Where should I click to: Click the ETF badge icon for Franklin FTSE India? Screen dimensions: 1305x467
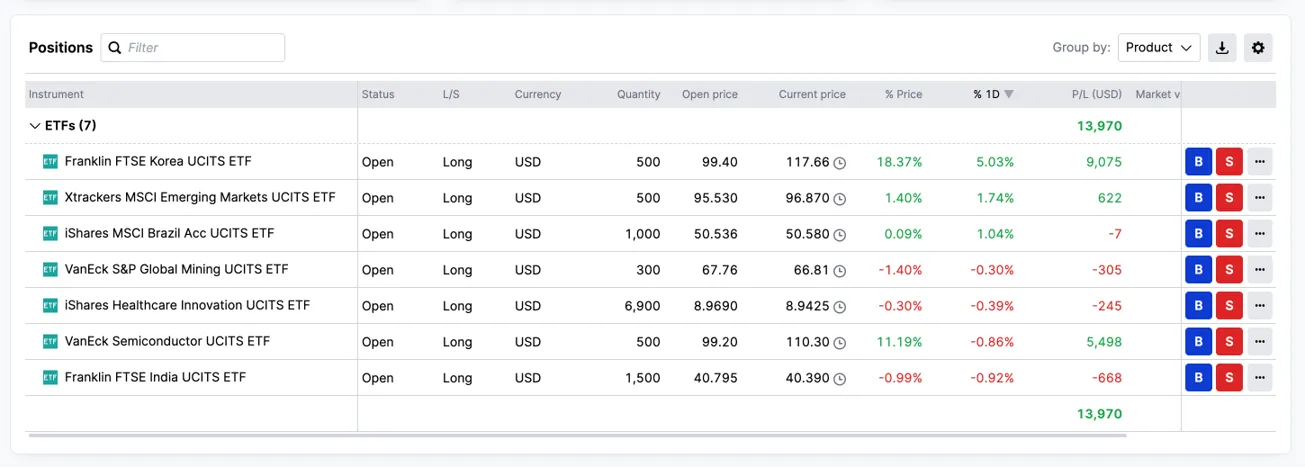(50, 378)
